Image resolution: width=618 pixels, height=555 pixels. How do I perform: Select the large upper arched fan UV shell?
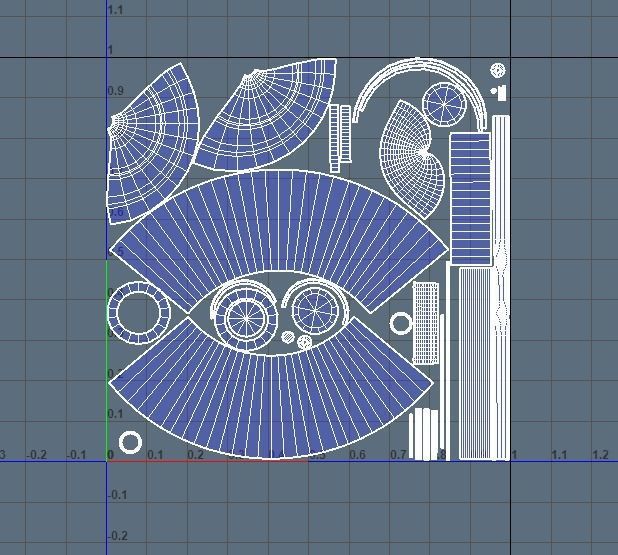point(280,221)
